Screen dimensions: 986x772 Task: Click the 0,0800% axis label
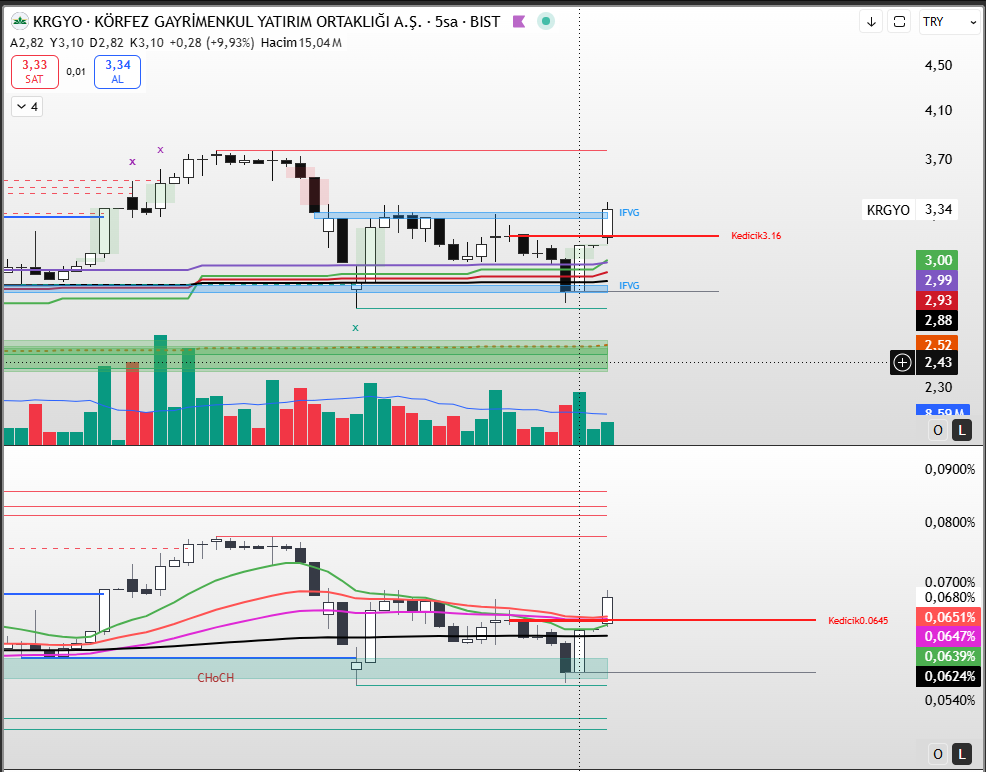950,522
